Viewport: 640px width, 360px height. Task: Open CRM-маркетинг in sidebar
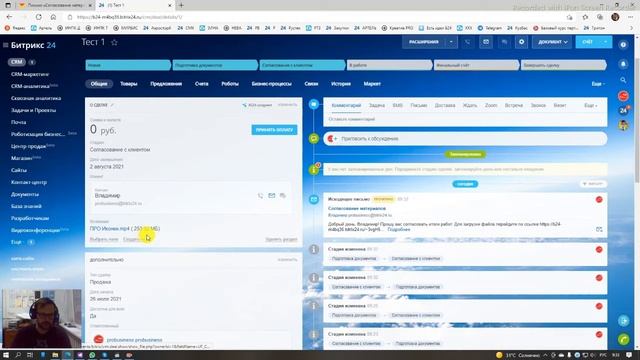[30, 74]
